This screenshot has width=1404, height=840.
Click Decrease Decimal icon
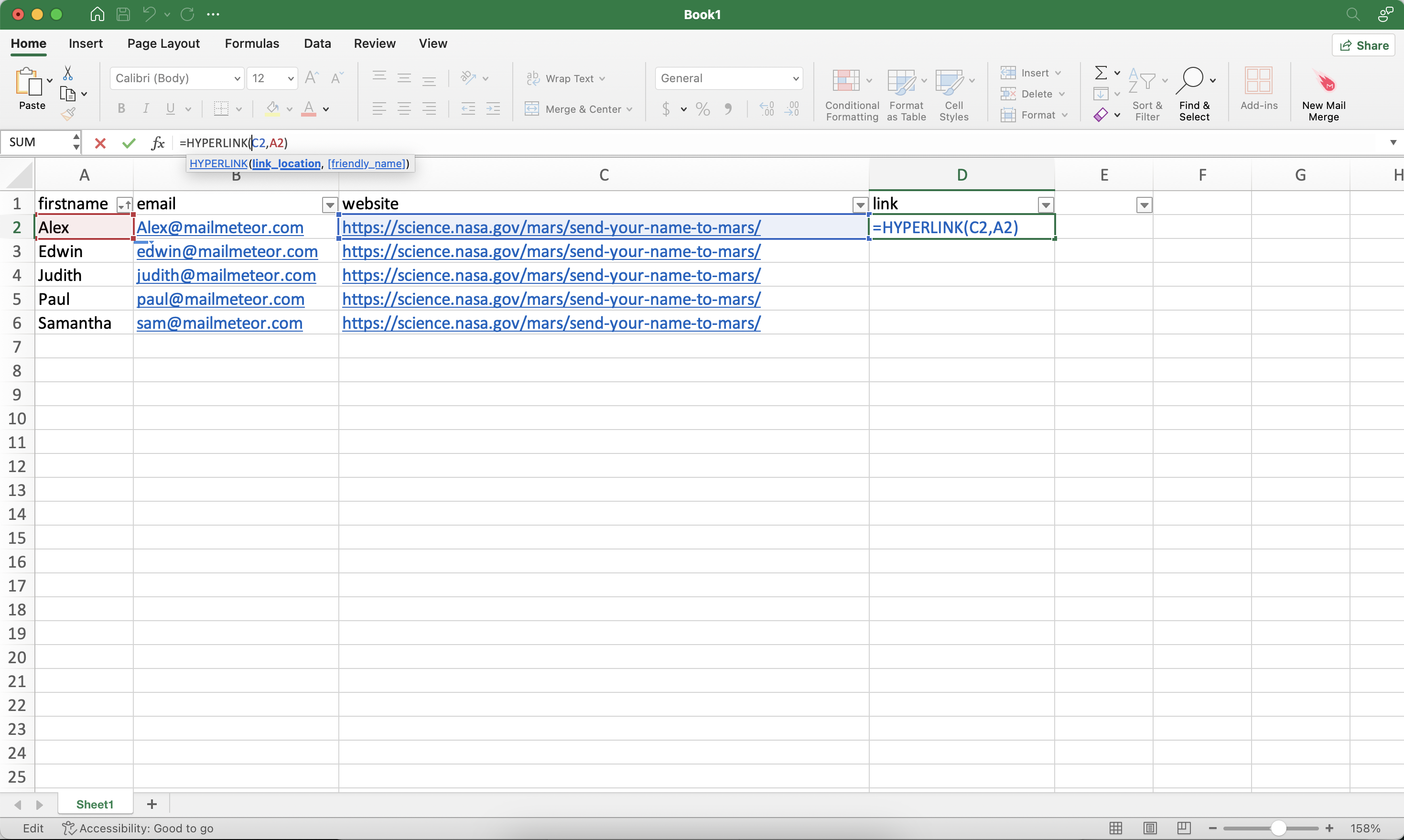click(792, 108)
